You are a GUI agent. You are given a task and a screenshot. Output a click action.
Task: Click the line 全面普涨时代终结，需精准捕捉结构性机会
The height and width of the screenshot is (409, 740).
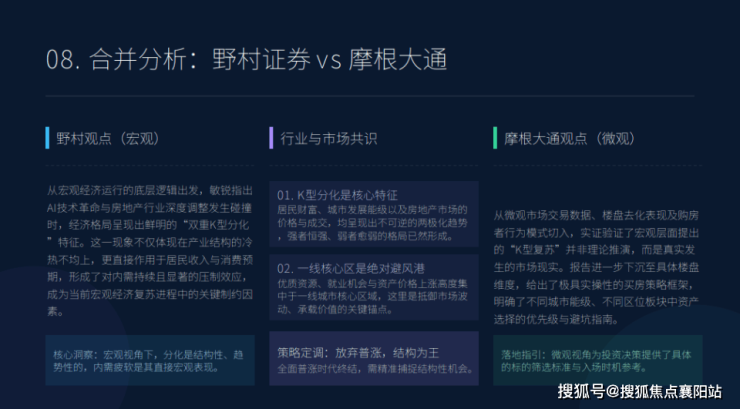pos(375,368)
